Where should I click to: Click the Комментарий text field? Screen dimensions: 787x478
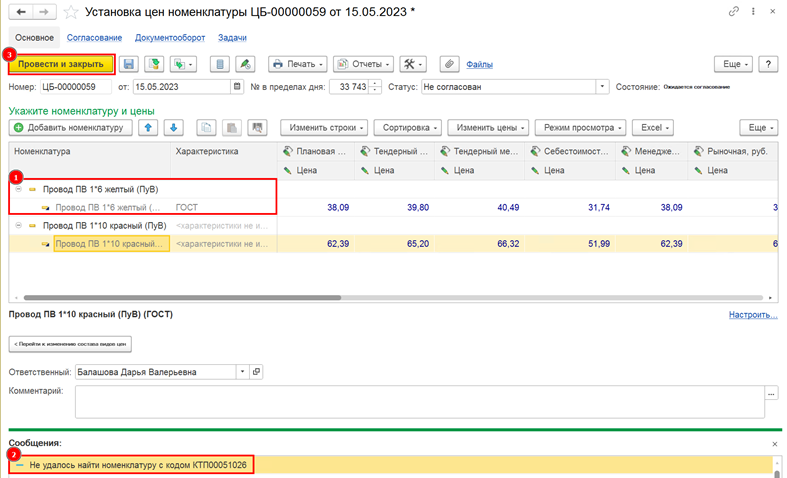tap(420, 402)
